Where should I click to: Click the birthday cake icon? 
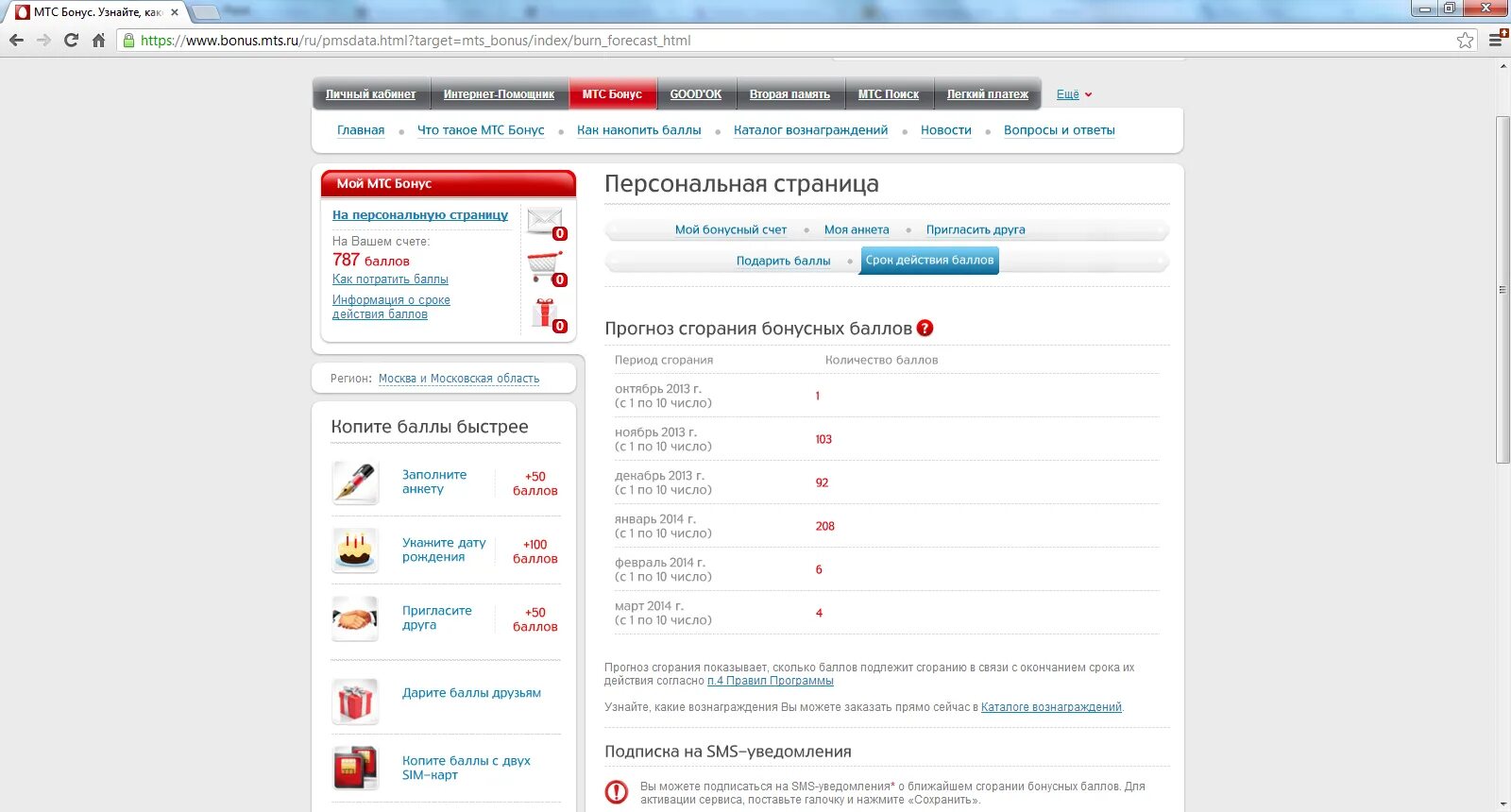(x=355, y=550)
